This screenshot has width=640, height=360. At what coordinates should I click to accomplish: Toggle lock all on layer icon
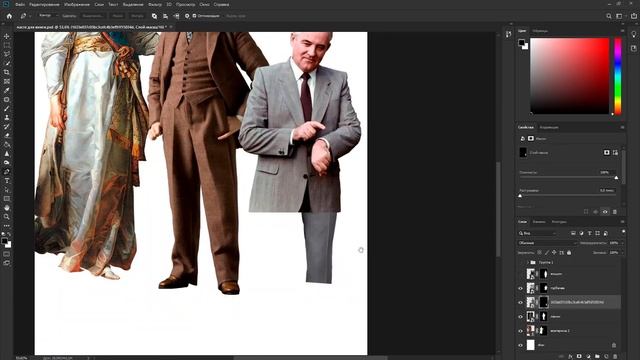click(x=569, y=253)
